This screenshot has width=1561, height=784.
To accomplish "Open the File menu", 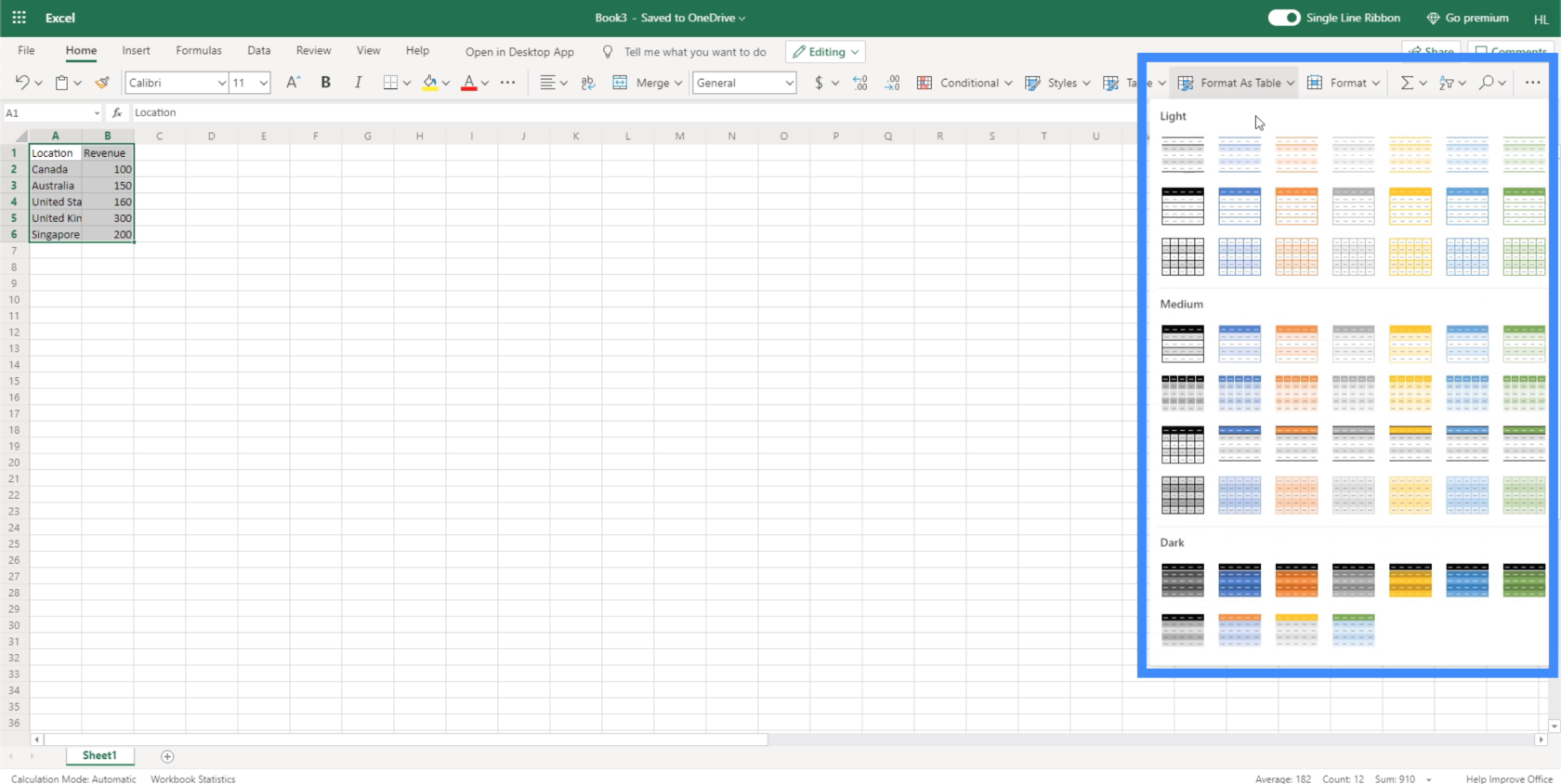I will [26, 51].
